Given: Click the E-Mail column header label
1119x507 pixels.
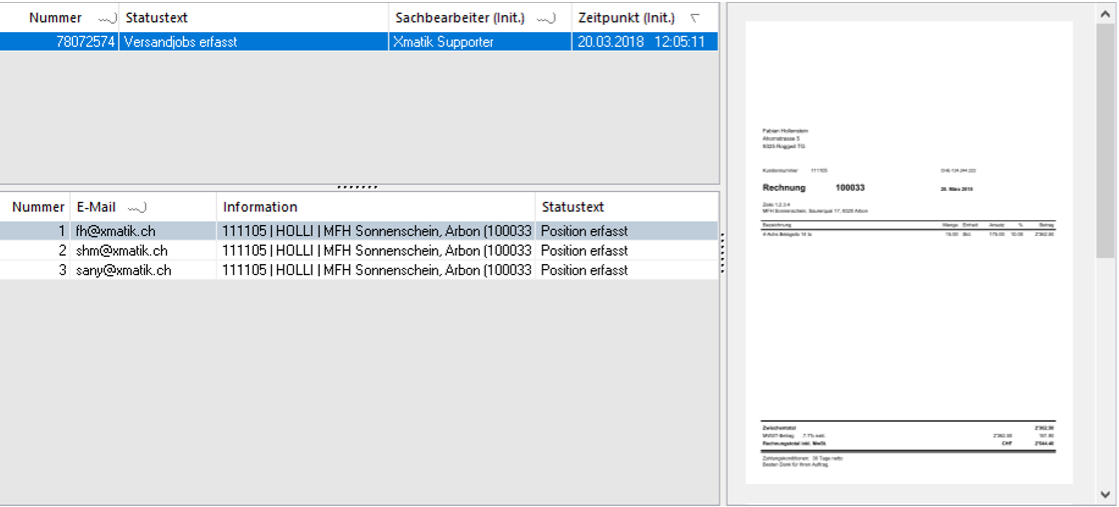Looking at the screenshot, I should [96, 207].
